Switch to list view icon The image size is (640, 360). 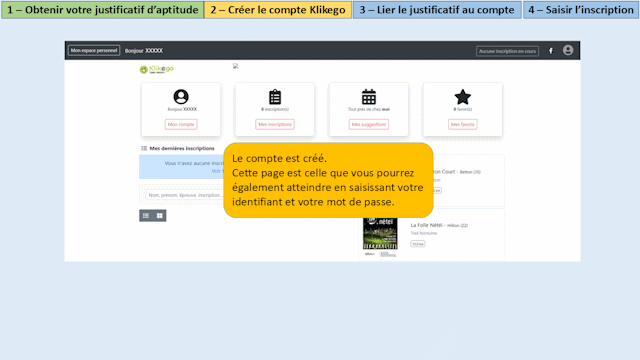point(146,216)
